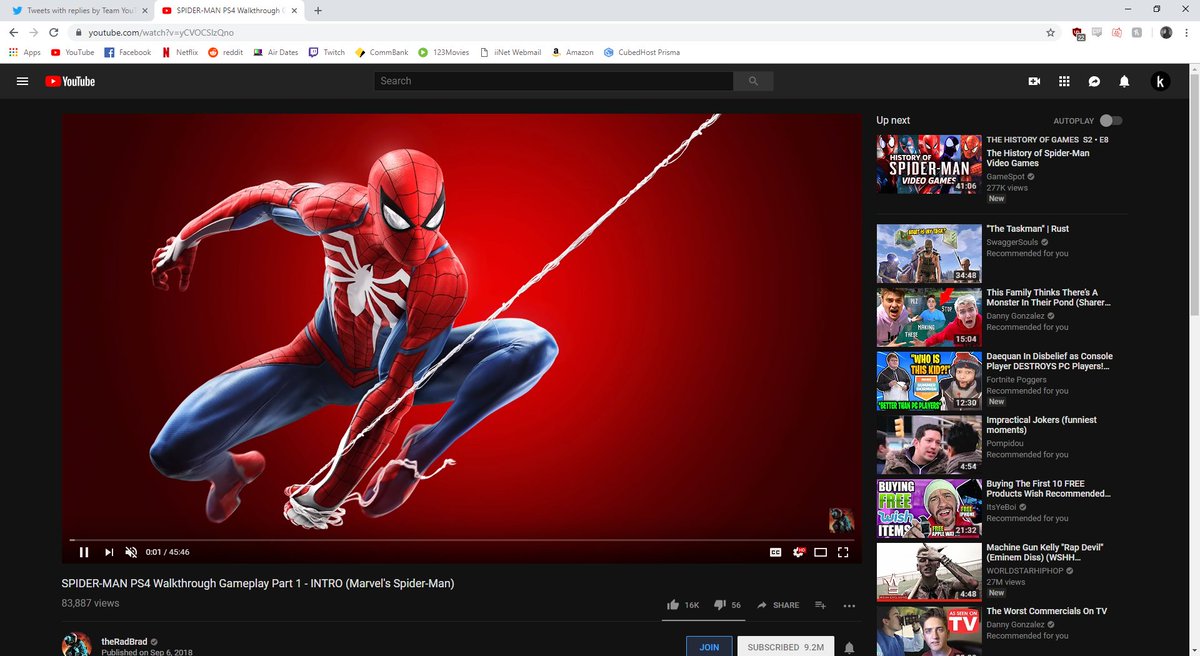
Task: Open History of Spider-Man Video Games thumbnail
Action: [929, 164]
